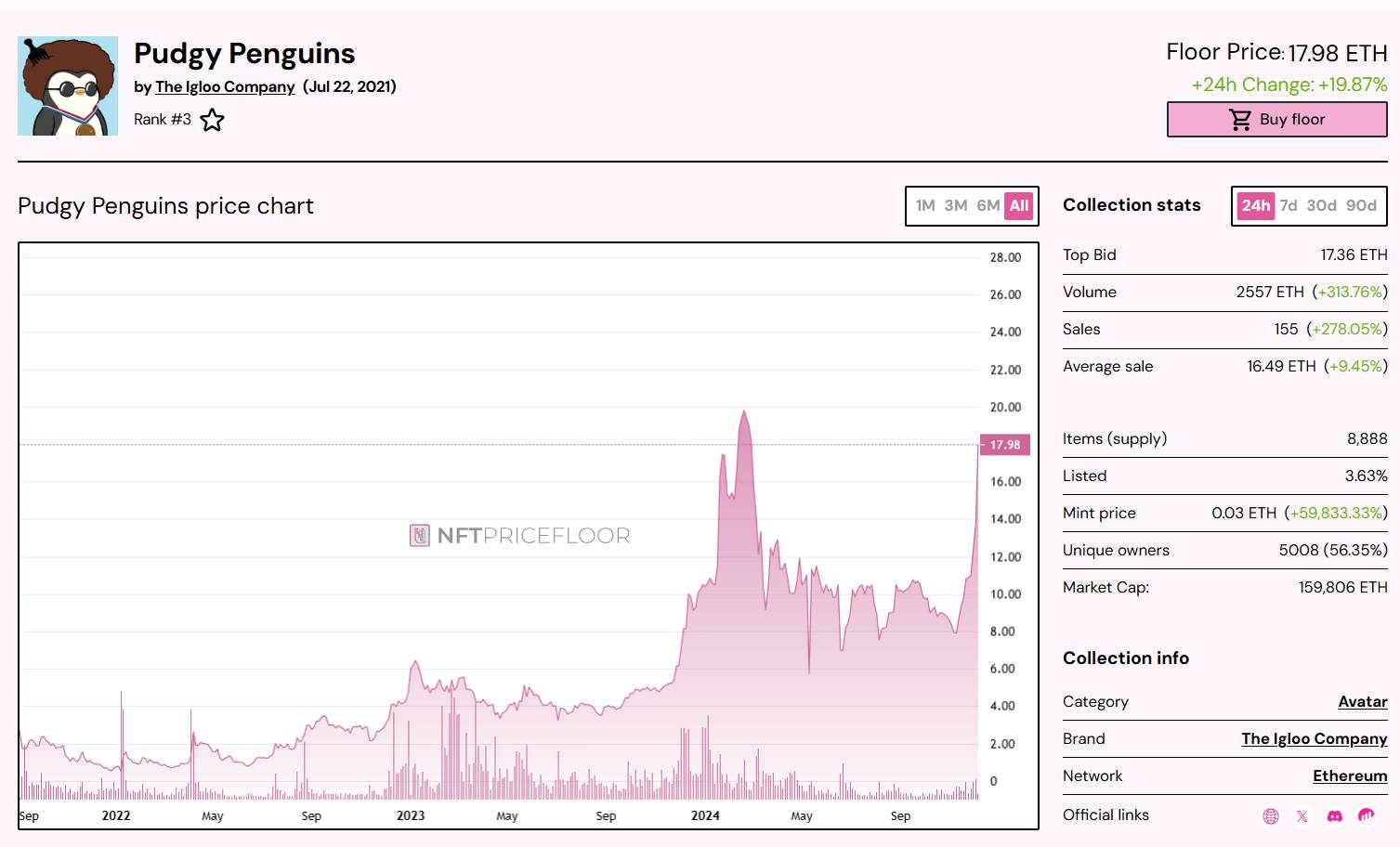Show collection stats for 30d
The width and height of the screenshot is (1400, 847).
(1321, 206)
